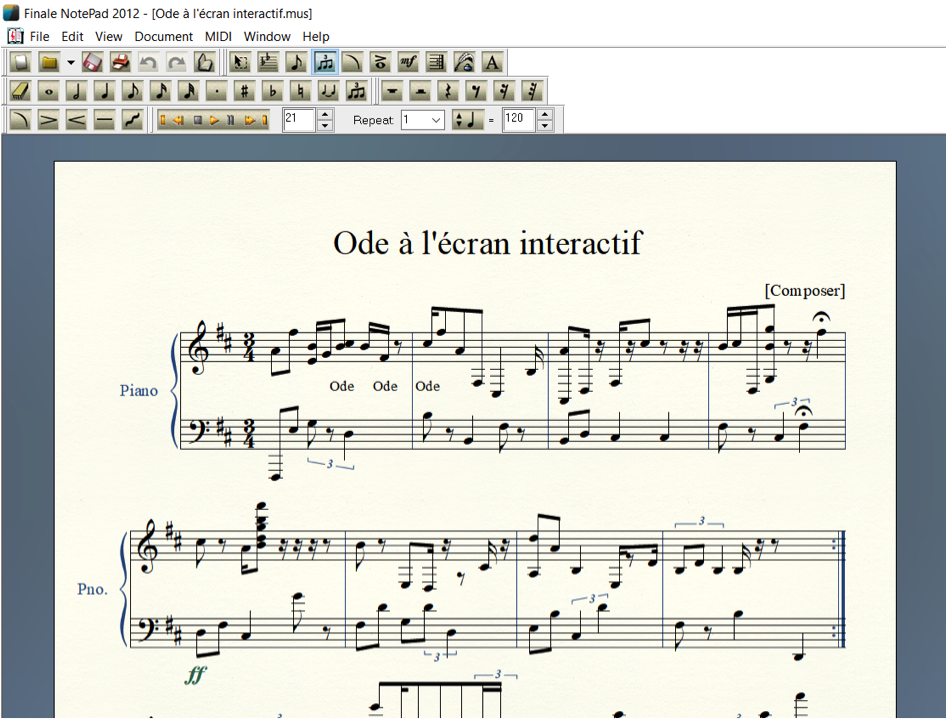Select the sharp accidental icon
This screenshot has width=947, height=719.
[244, 90]
